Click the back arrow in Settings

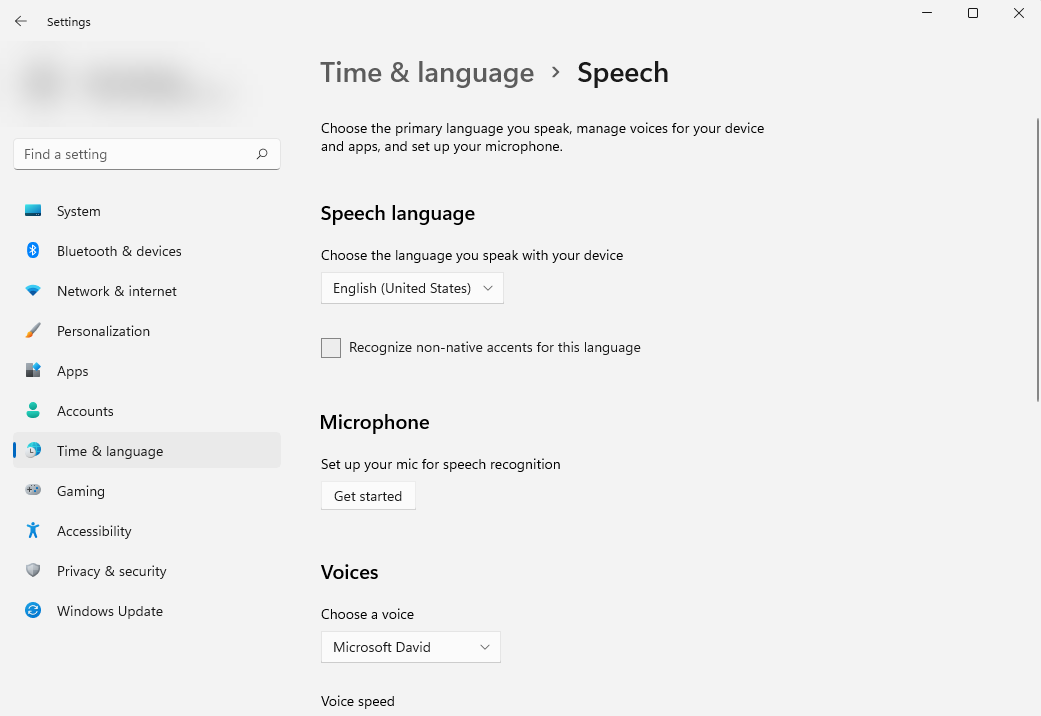[21, 21]
